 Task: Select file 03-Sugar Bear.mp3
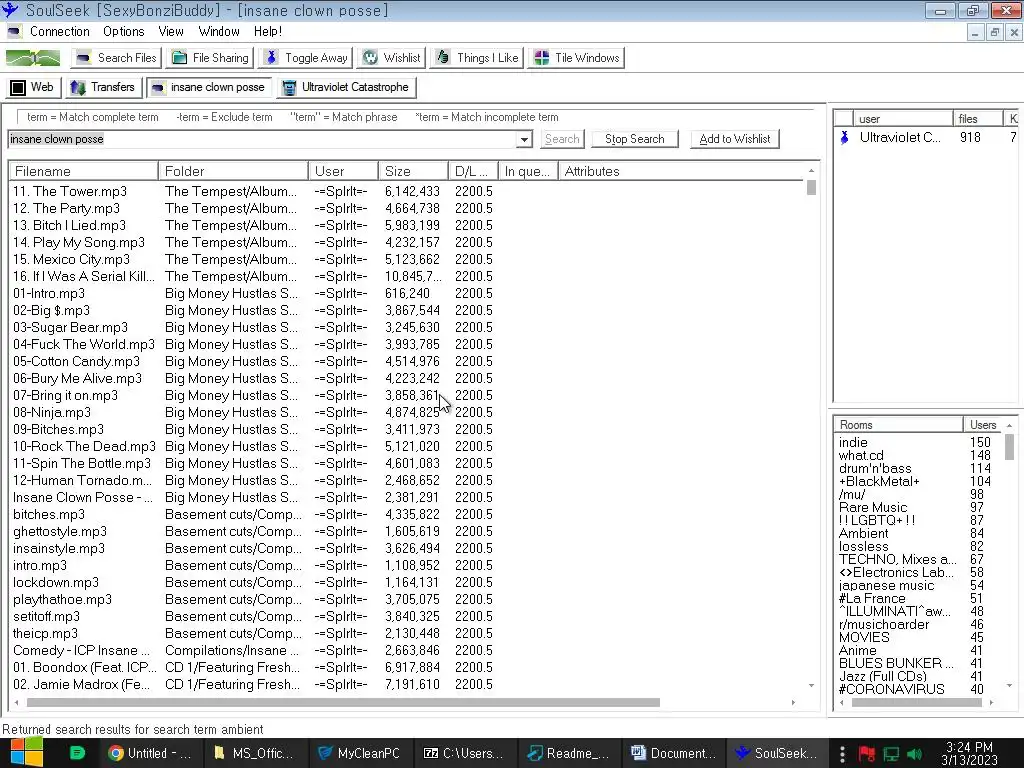coord(71,327)
